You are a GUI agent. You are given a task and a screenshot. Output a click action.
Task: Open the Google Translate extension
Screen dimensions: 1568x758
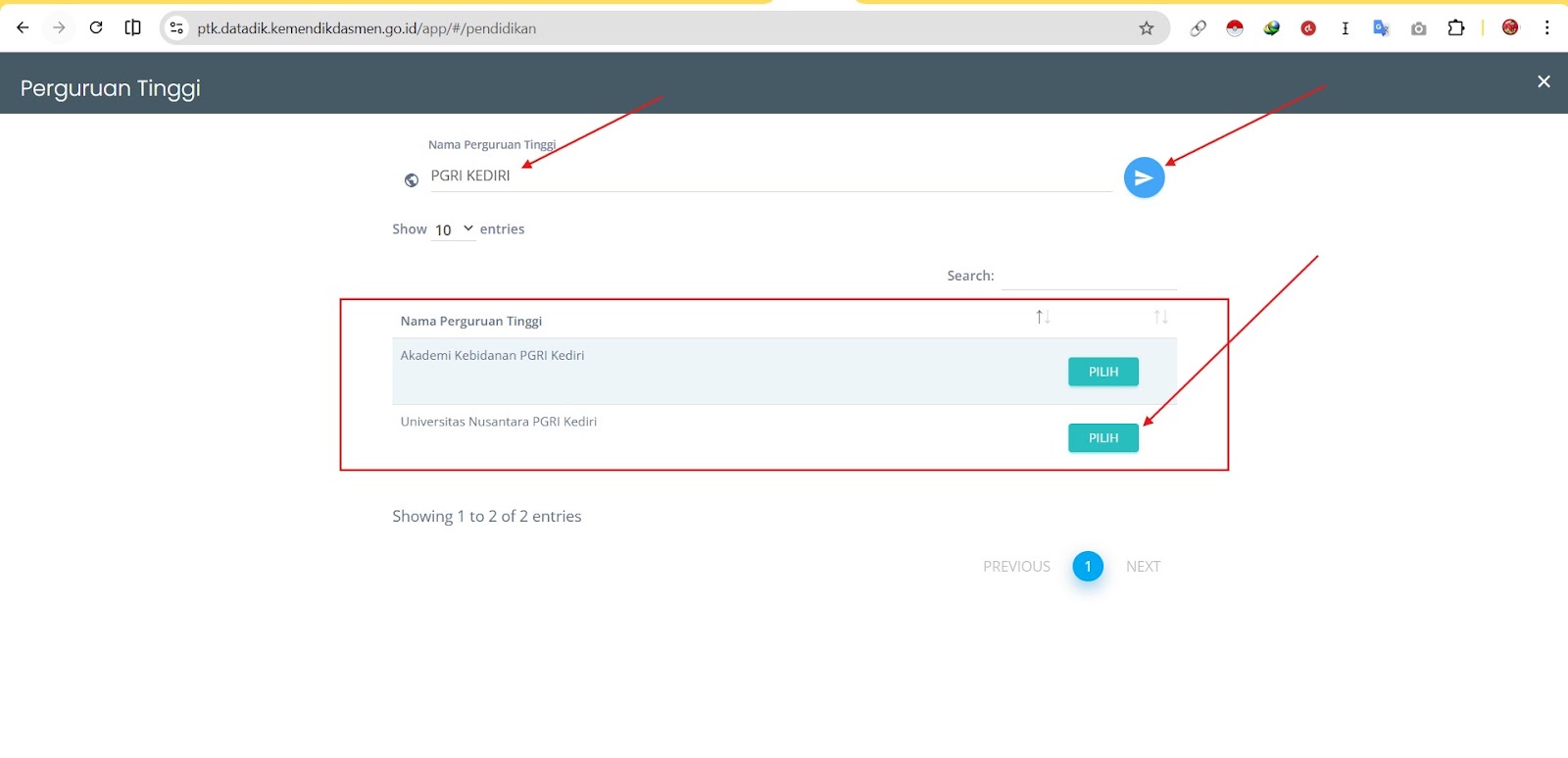(x=1382, y=28)
